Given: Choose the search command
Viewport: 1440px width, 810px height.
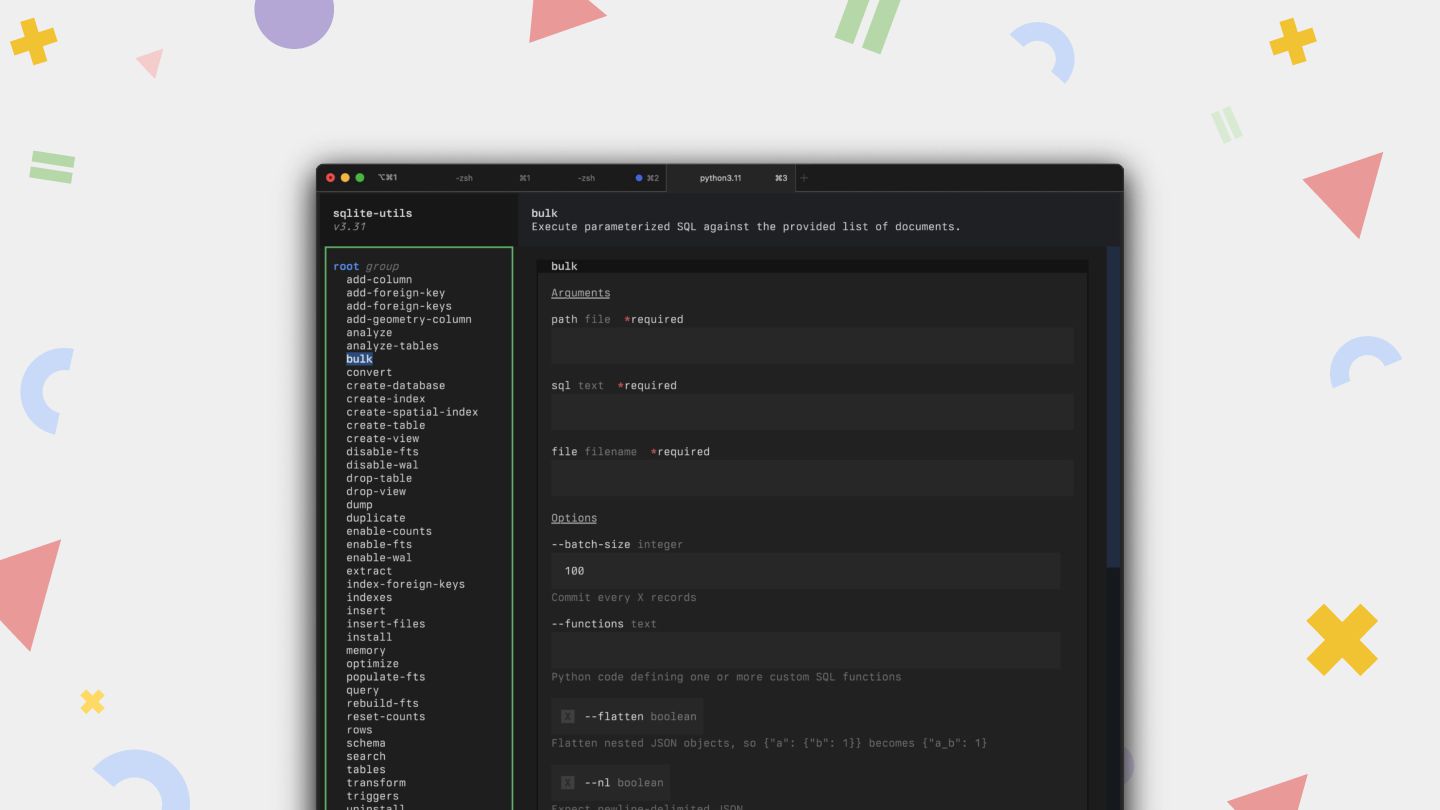Looking at the screenshot, I should point(366,756).
